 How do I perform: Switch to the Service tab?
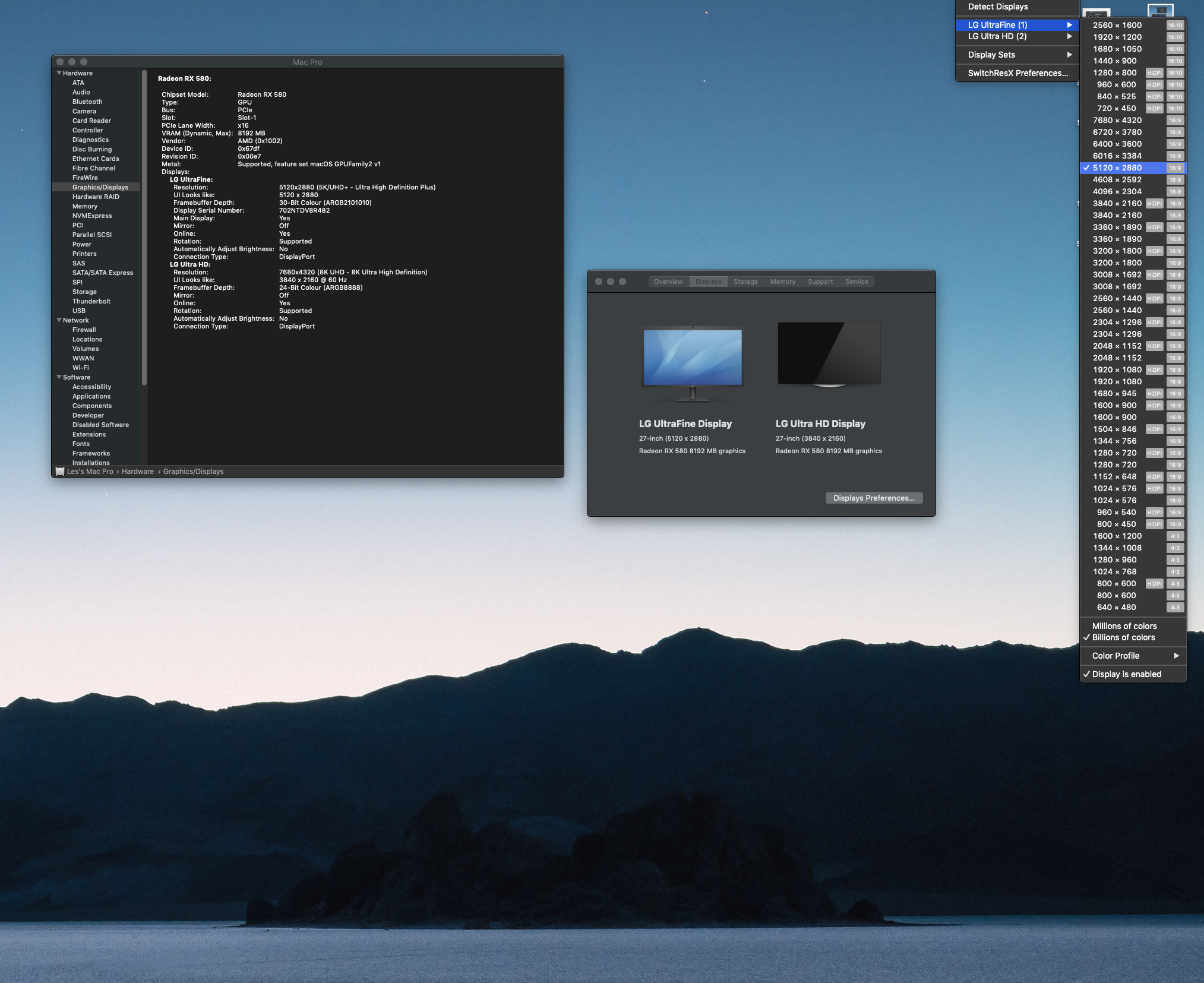(857, 282)
